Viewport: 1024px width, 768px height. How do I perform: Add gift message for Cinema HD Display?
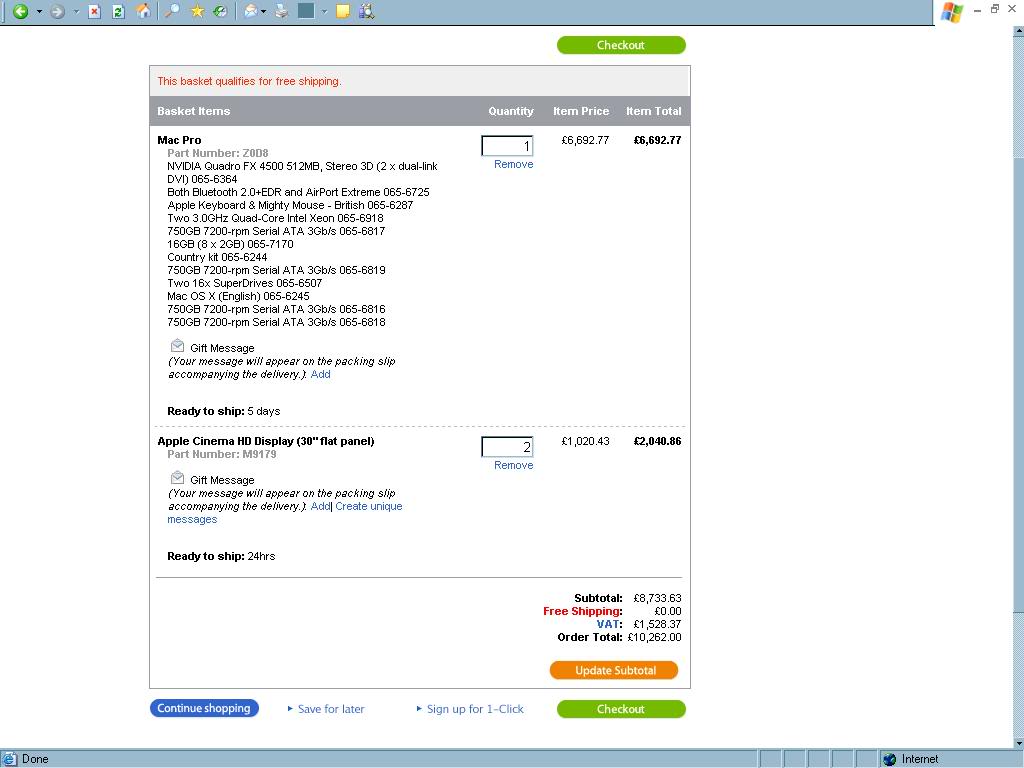[x=321, y=506]
